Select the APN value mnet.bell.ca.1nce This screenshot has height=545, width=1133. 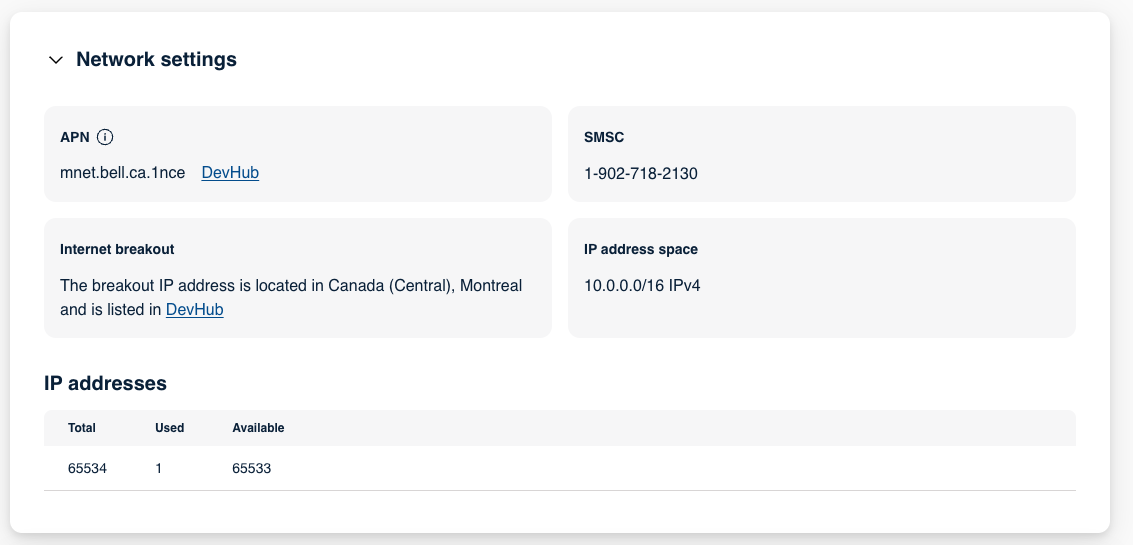tap(122, 173)
